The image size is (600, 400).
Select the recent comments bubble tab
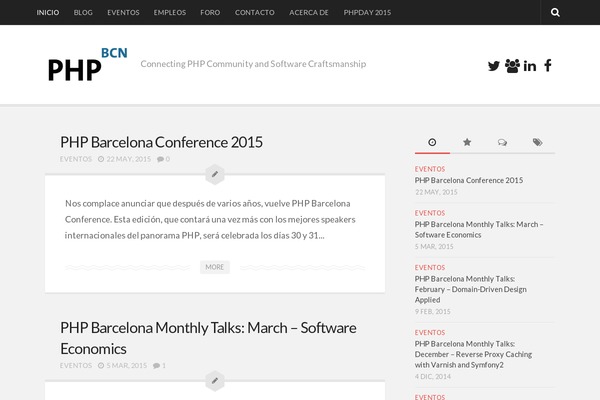point(502,142)
